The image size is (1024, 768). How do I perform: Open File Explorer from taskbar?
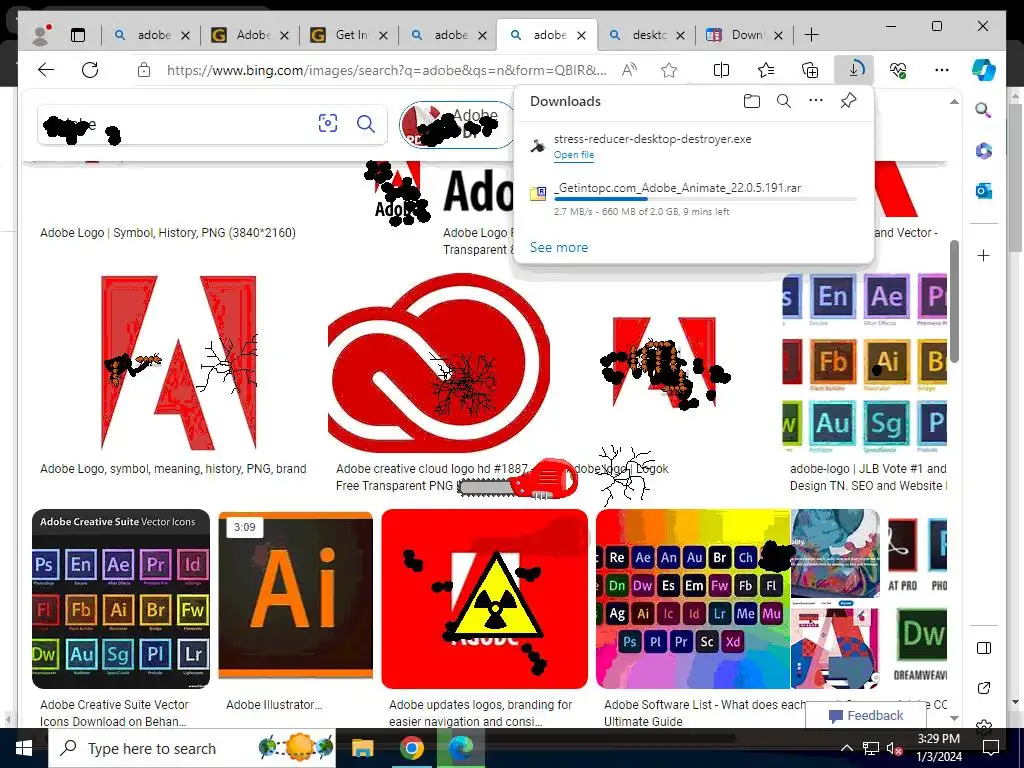click(x=362, y=748)
